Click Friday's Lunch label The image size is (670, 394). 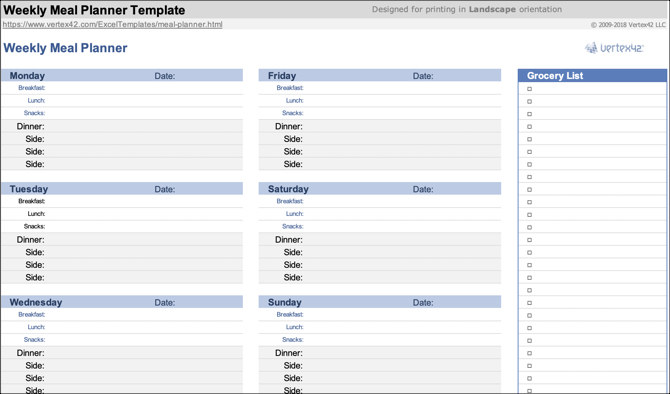click(x=294, y=100)
